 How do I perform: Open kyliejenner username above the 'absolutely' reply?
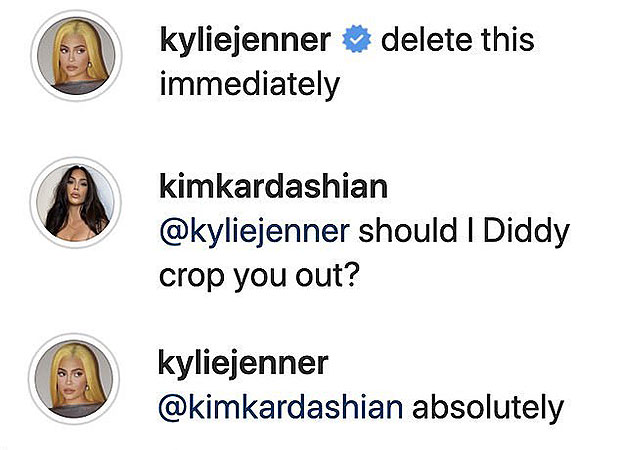tap(243, 364)
